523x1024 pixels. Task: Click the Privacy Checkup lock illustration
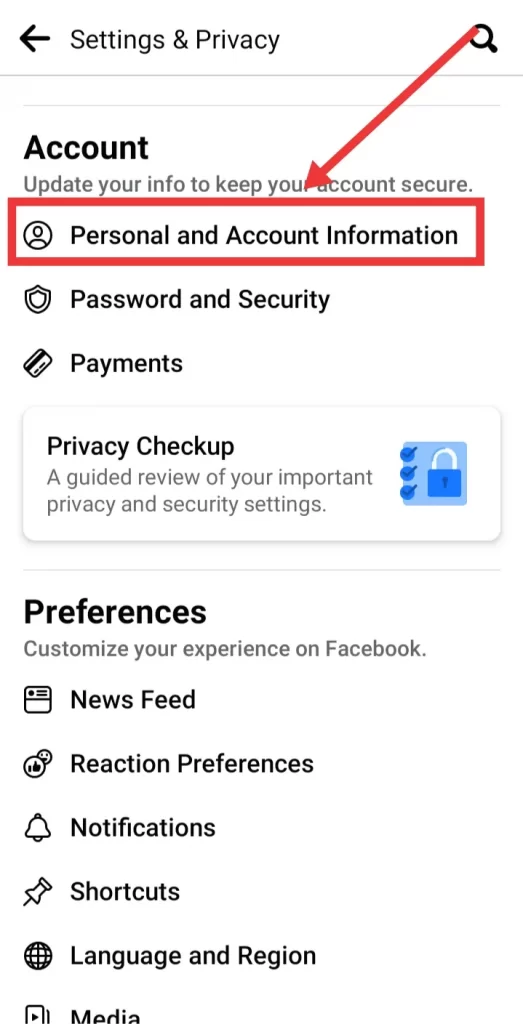434,473
